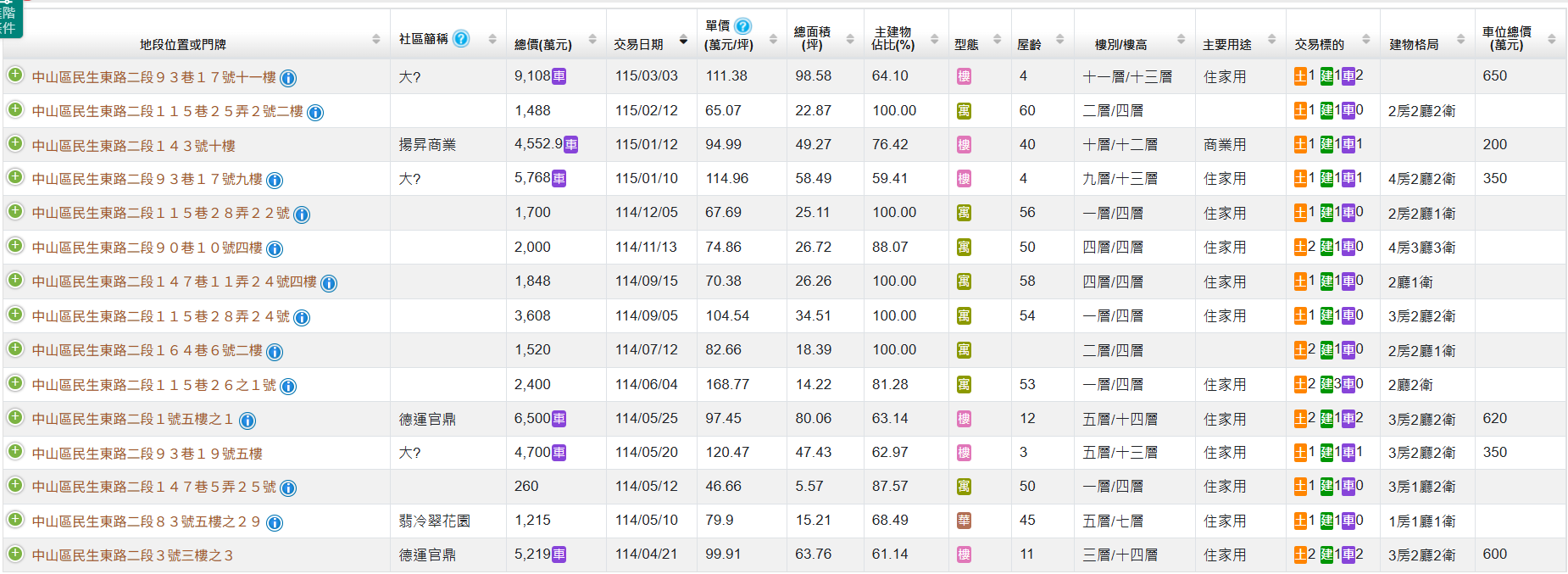Screen dimensions: 1568x574
Task: Open info icon for 115巷25弄2號二樓
Action: [315, 112]
